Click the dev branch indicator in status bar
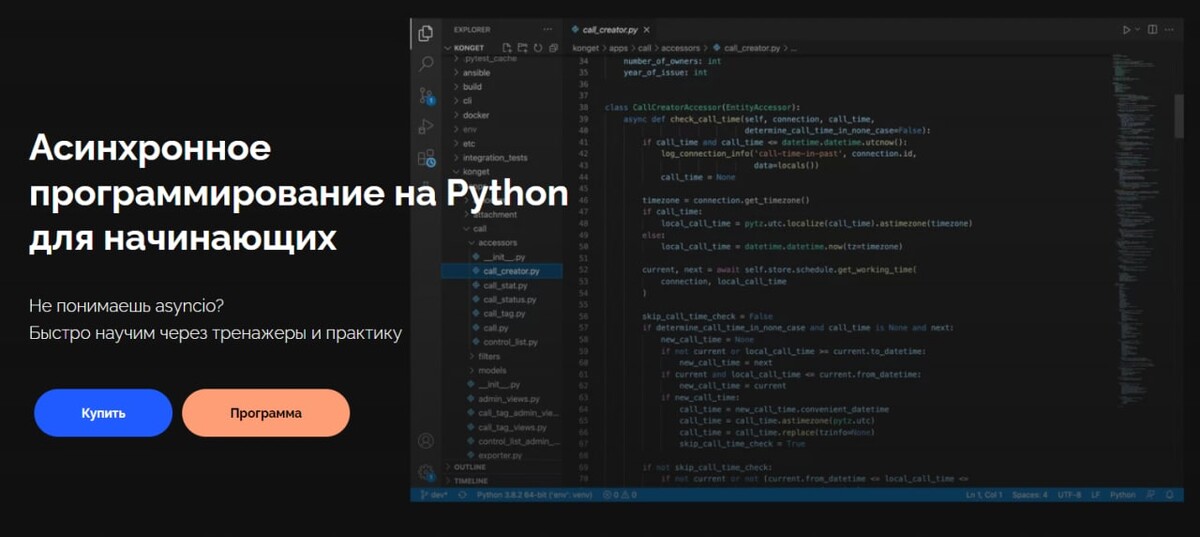The width and height of the screenshot is (1200, 537). click(x=434, y=495)
